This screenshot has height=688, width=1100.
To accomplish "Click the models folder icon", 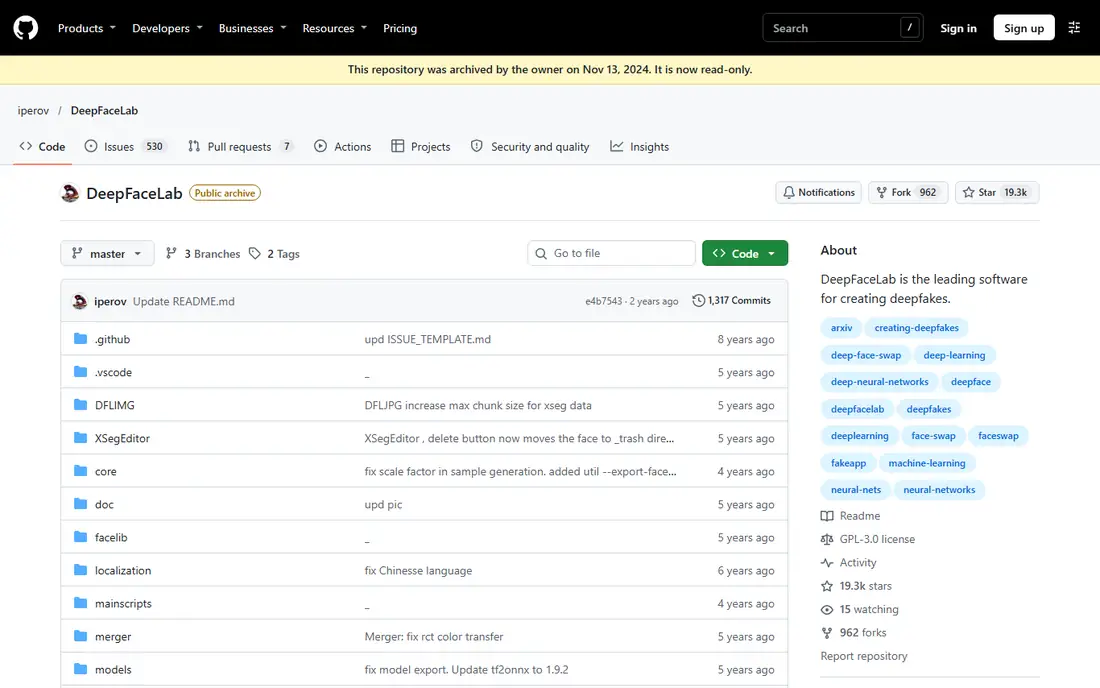I will coord(81,669).
